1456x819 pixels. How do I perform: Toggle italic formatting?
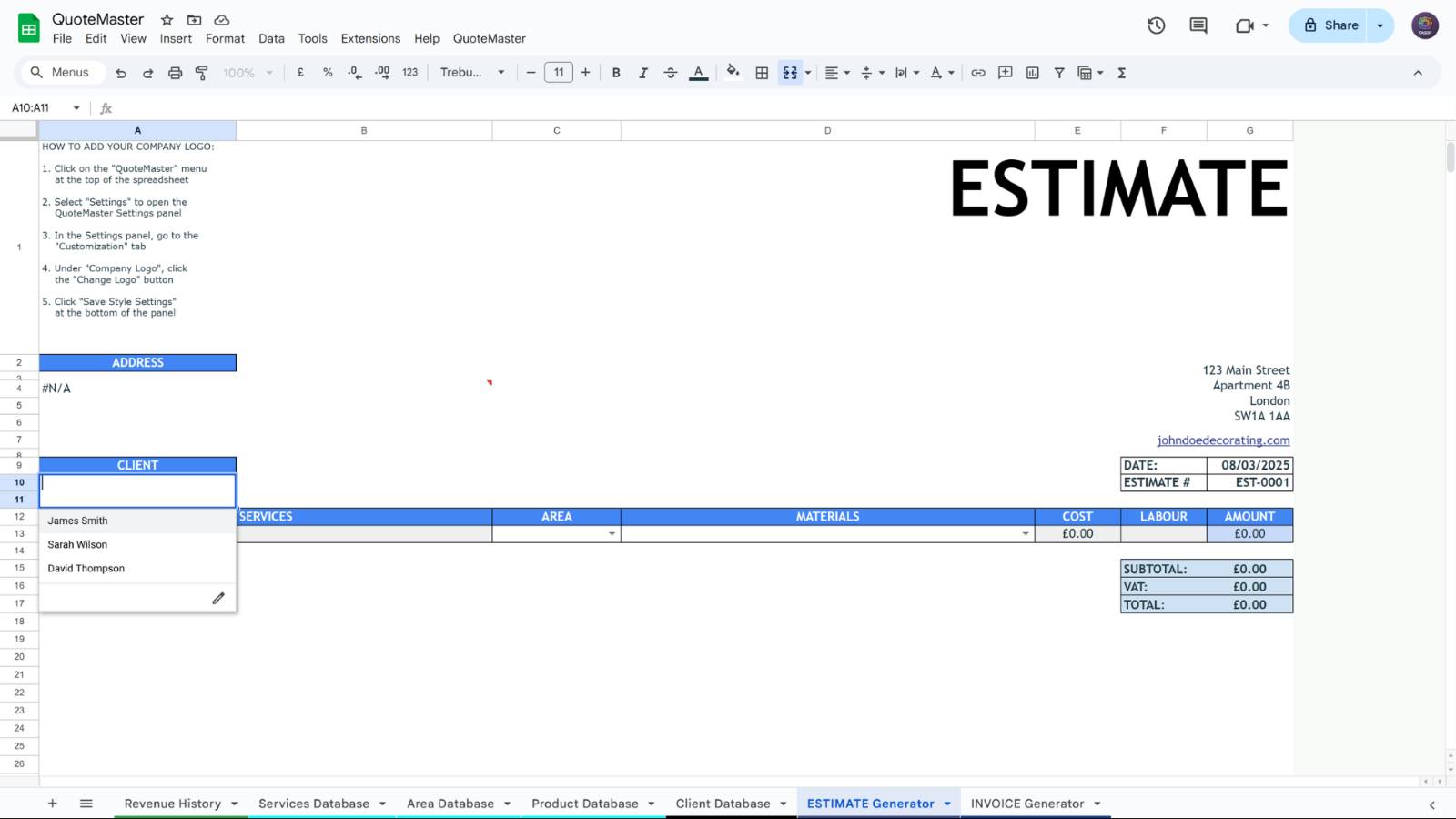point(643,73)
